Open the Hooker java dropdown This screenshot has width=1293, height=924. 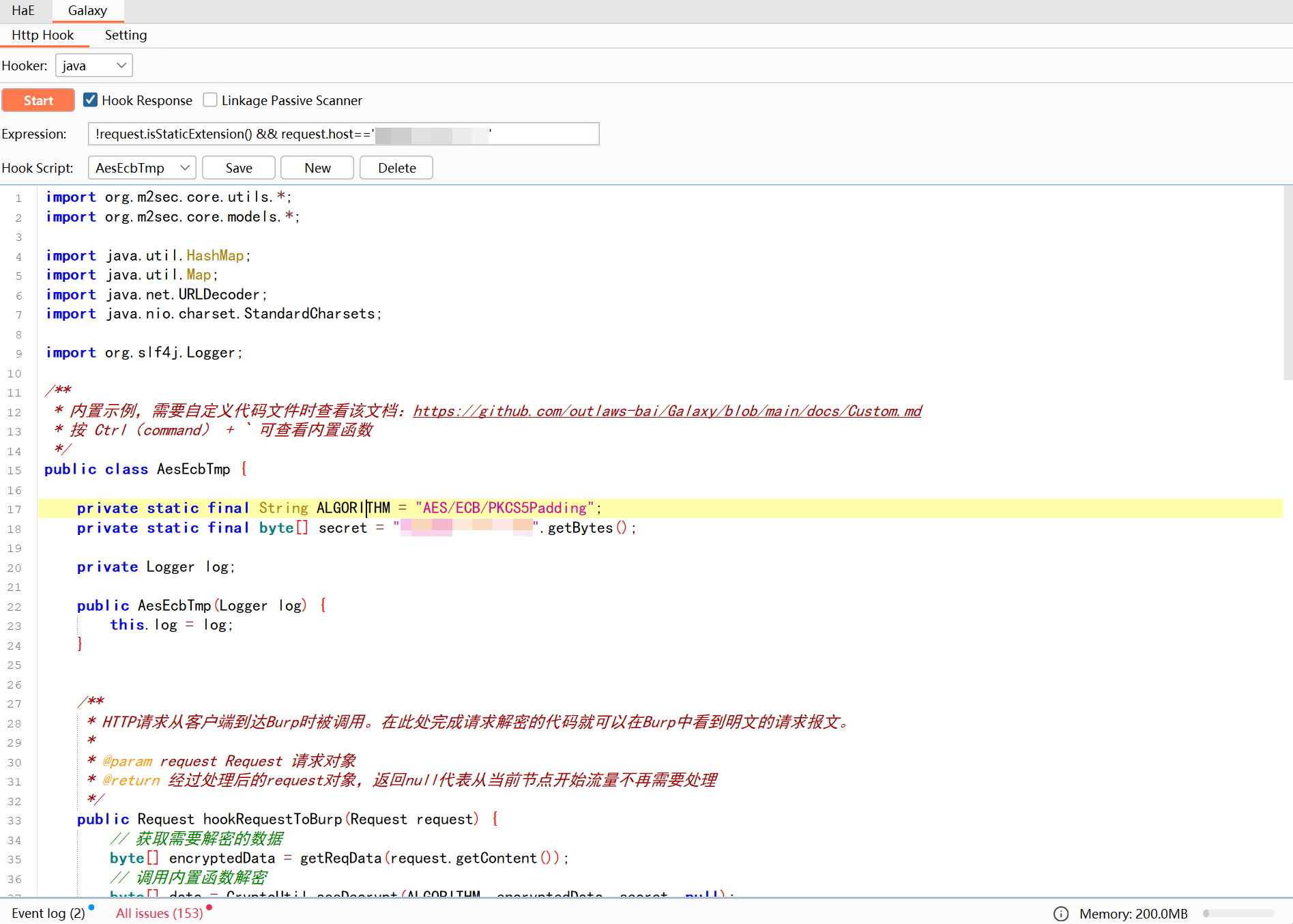point(93,66)
